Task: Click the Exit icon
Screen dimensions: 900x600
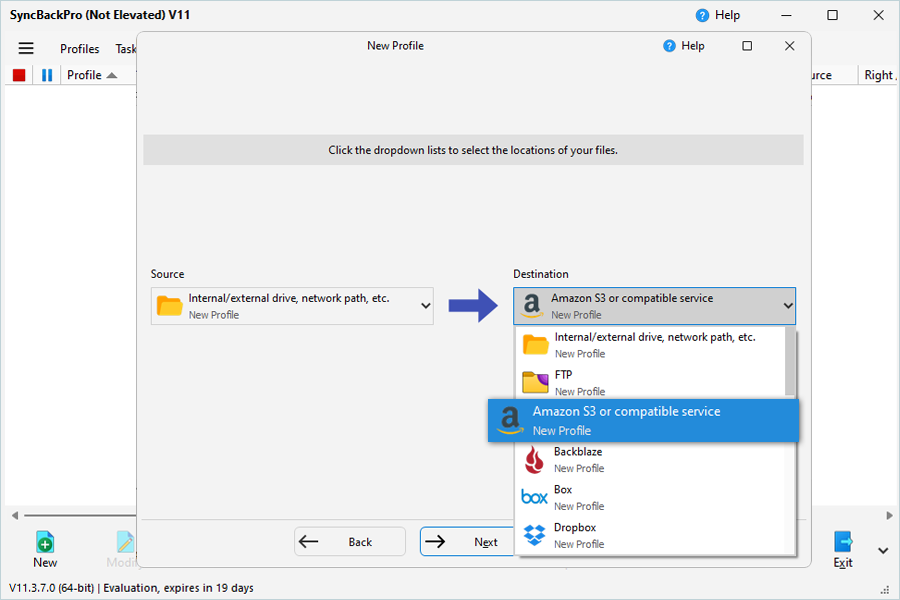Action: pos(843,542)
